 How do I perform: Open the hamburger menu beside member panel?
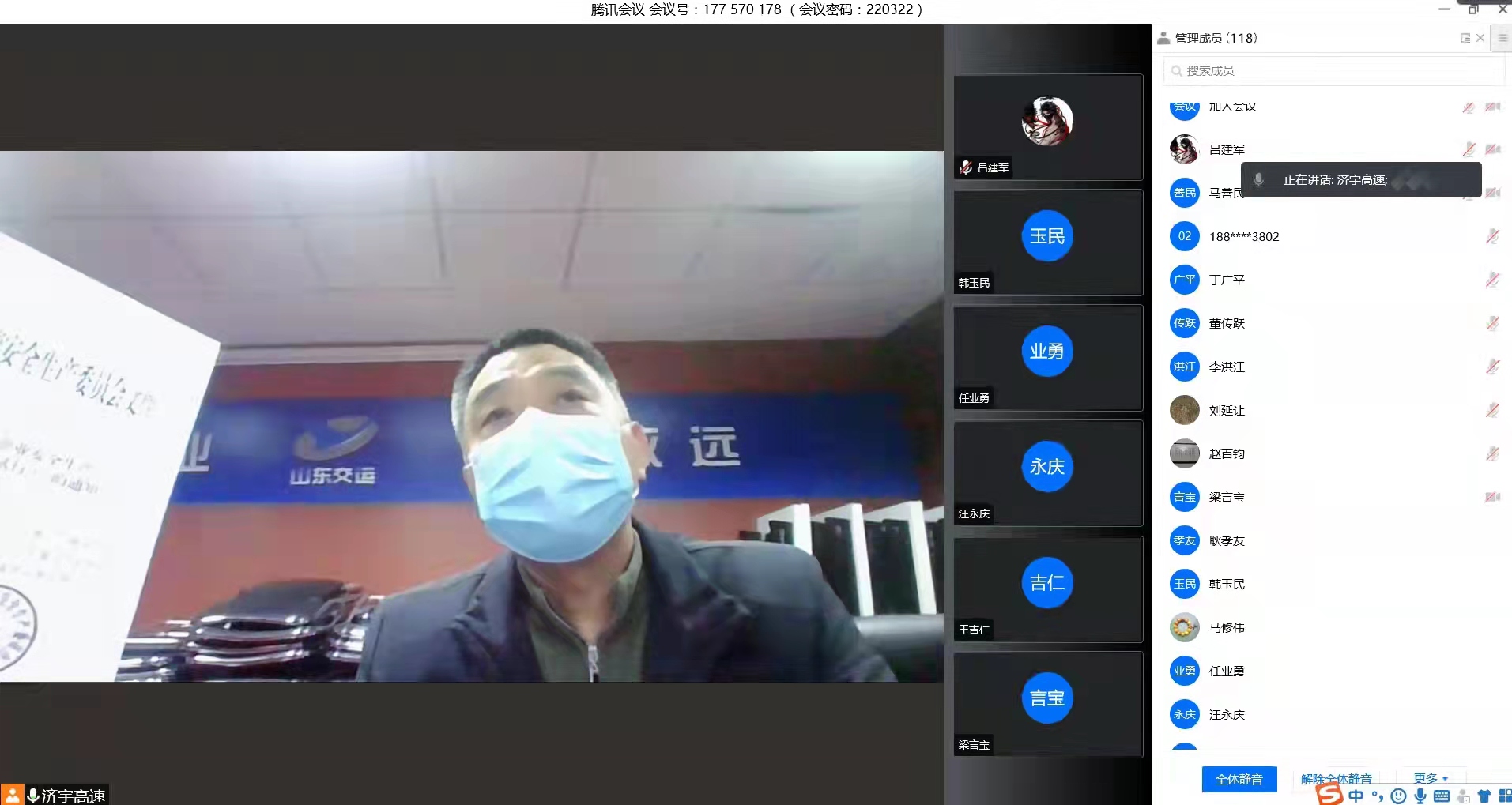coord(1503,38)
